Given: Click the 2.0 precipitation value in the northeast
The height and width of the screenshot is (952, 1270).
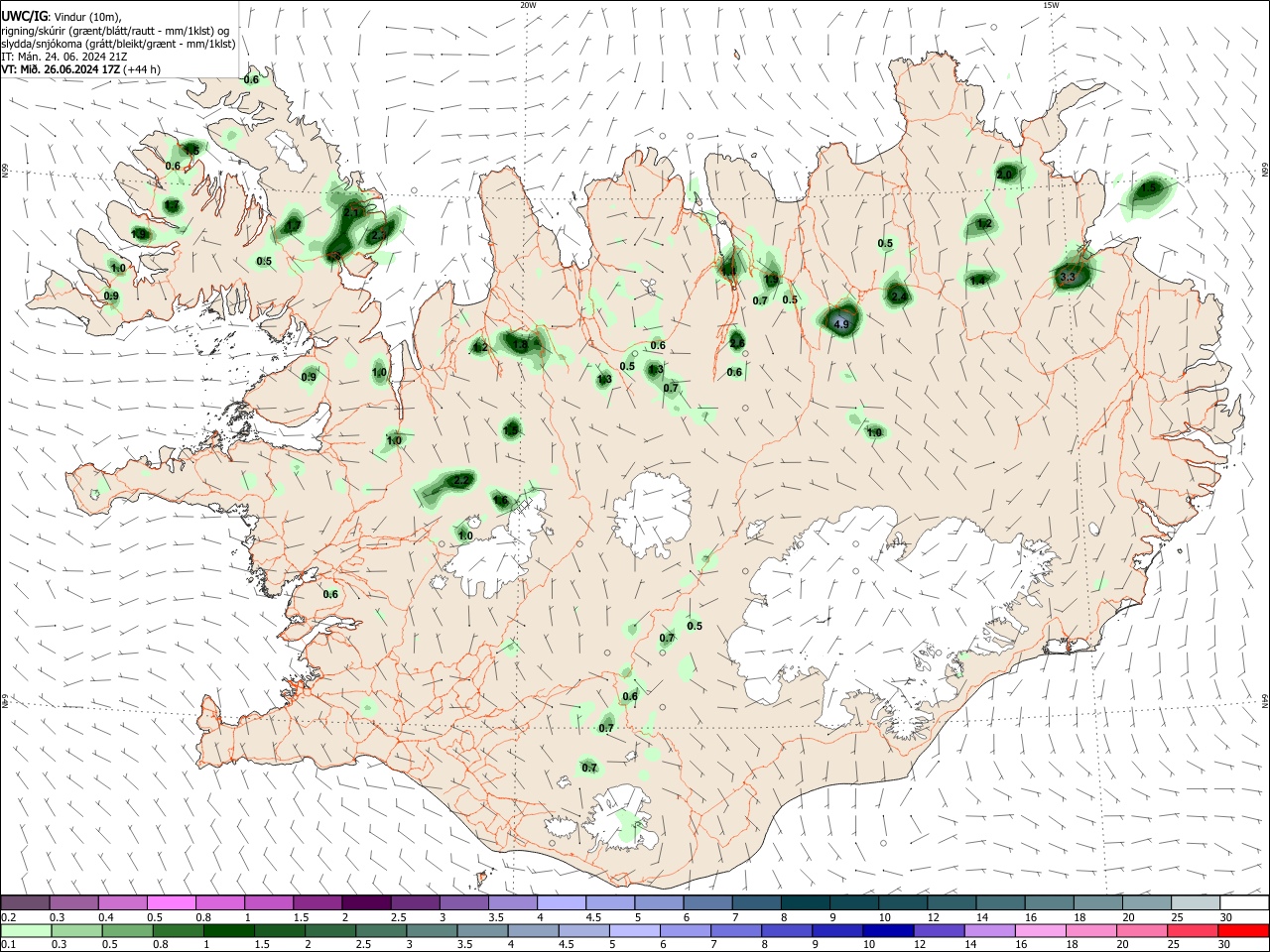Looking at the screenshot, I should click(x=1005, y=175).
